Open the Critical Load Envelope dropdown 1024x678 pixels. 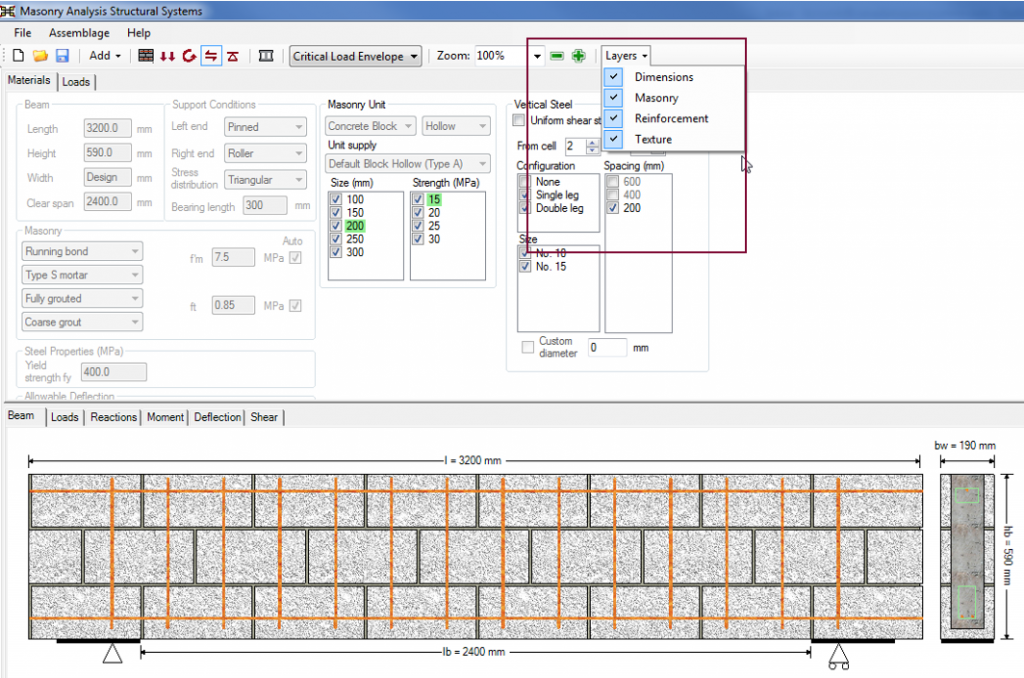click(x=417, y=56)
